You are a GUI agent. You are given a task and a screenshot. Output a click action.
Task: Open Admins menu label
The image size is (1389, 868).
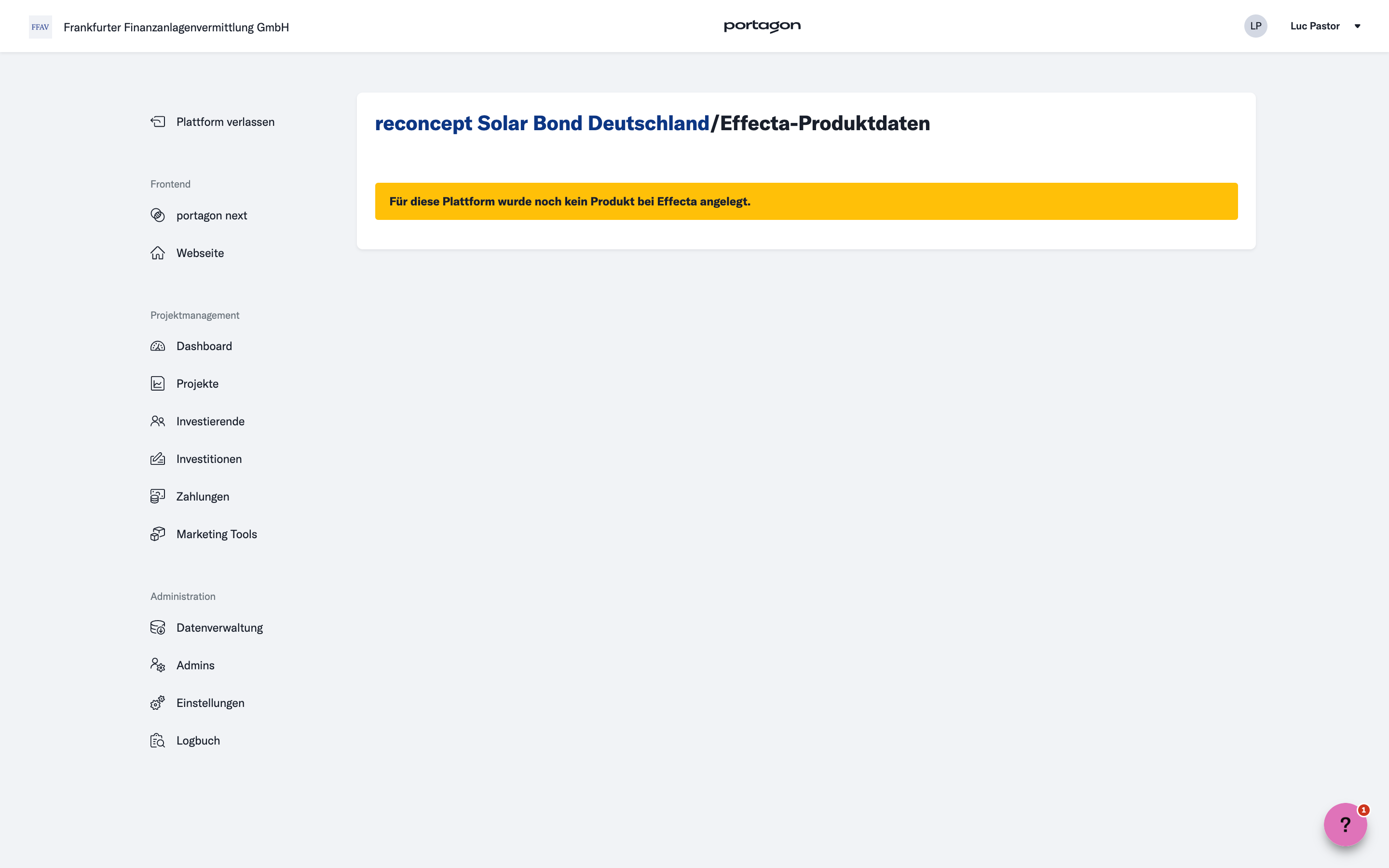pyautogui.click(x=196, y=665)
